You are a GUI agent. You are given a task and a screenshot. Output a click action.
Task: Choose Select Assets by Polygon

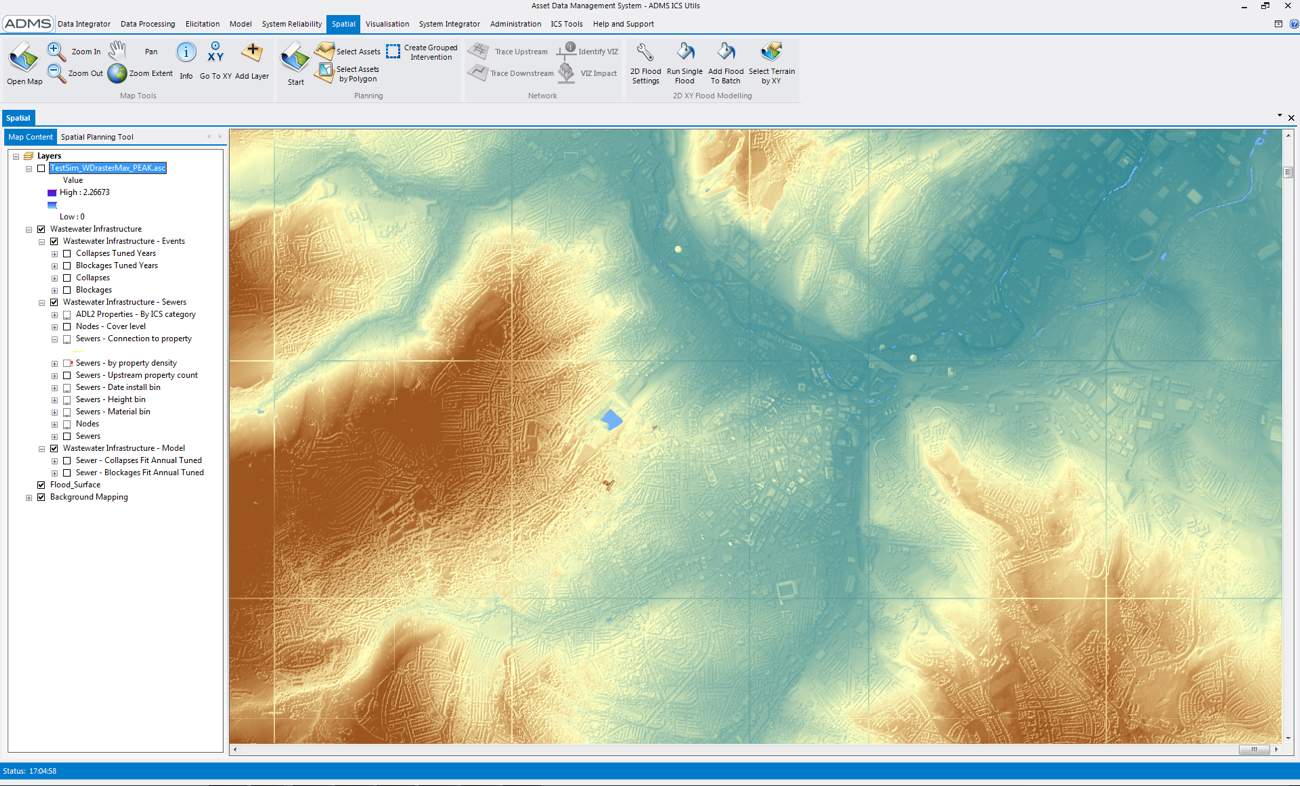pyautogui.click(x=347, y=73)
